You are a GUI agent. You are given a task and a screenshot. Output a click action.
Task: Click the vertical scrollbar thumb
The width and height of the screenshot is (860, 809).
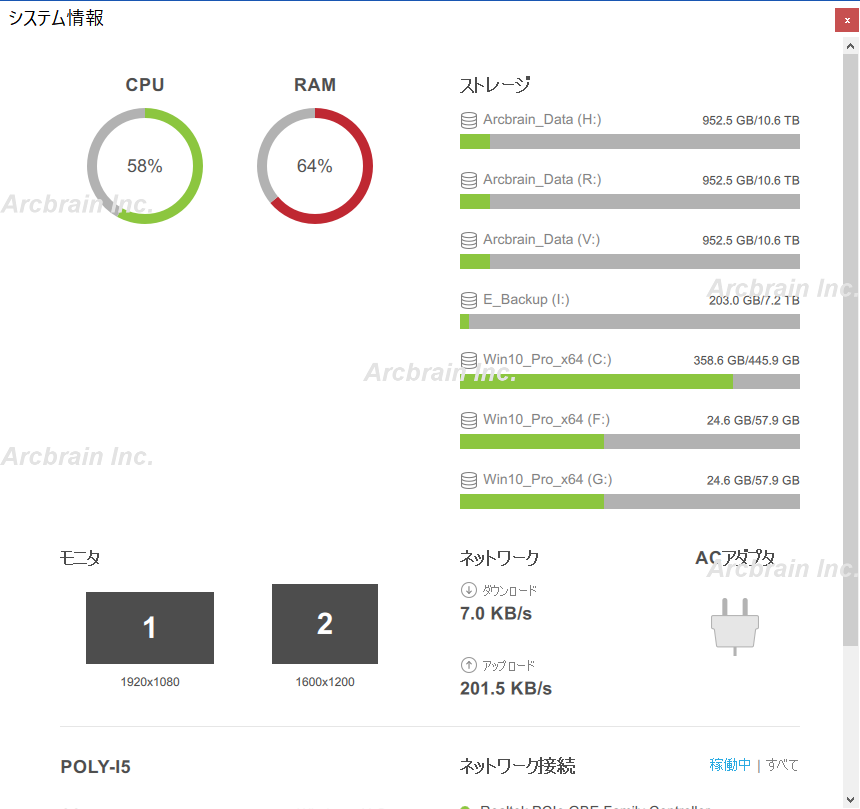point(851,350)
